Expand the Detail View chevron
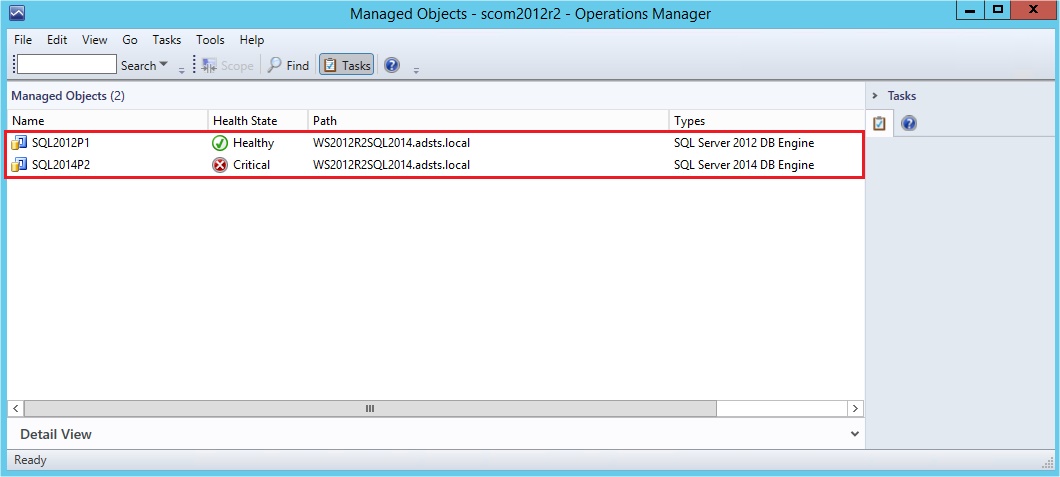Image resolution: width=1060 pixels, height=477 pixels. click(855, 434)
